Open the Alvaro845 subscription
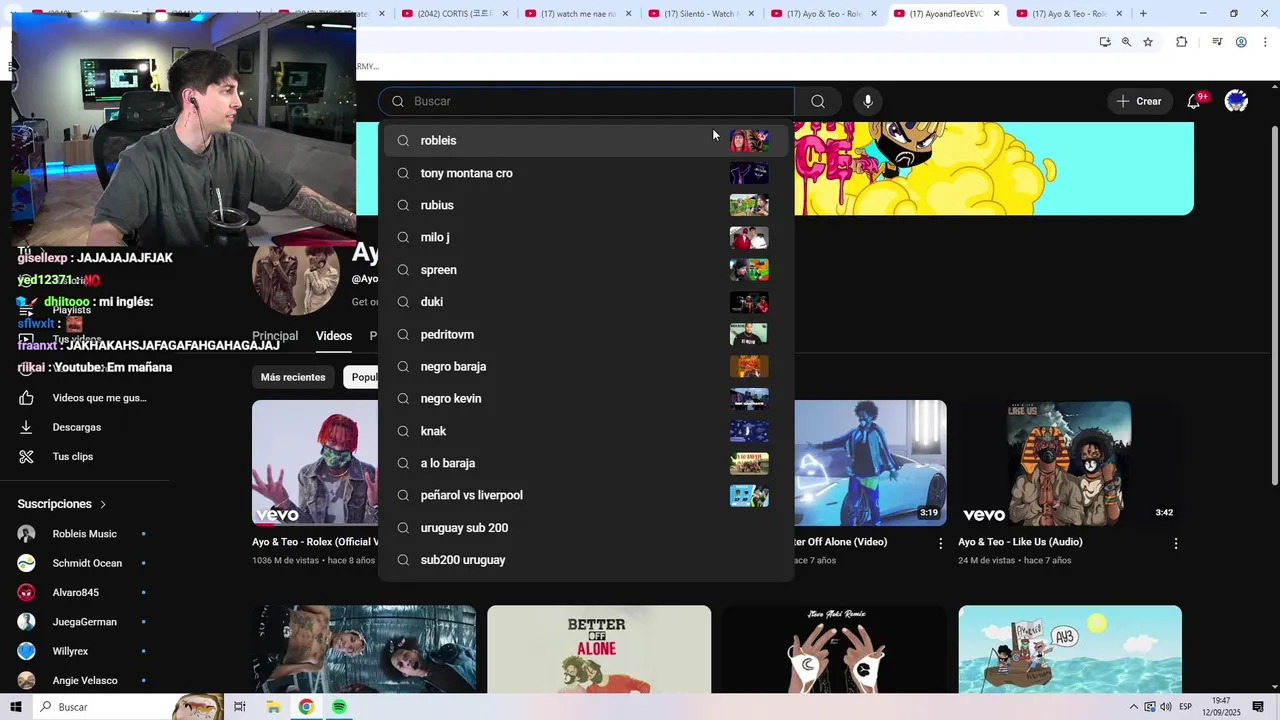This screenshot has height=720, width=1280. tap(85, 592)
